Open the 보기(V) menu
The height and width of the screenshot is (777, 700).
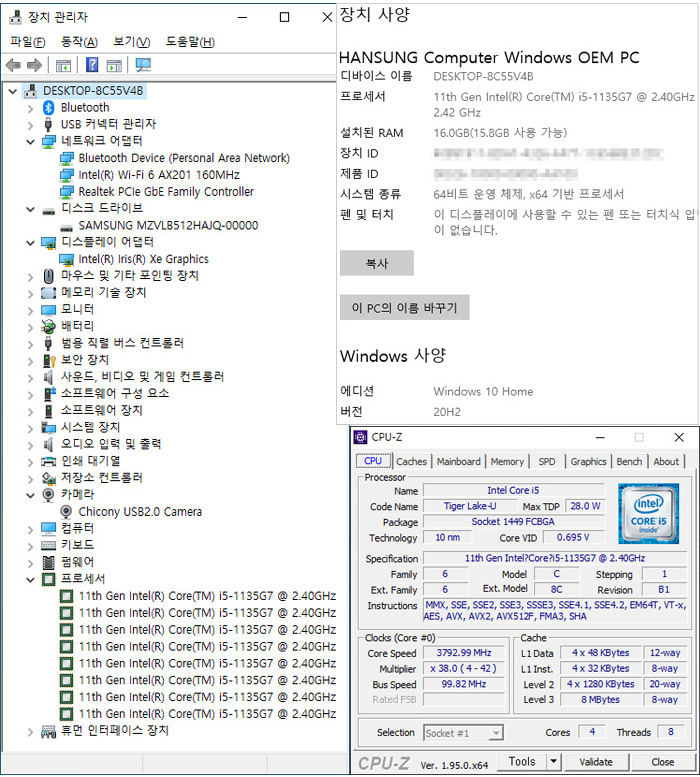[131, 42]
